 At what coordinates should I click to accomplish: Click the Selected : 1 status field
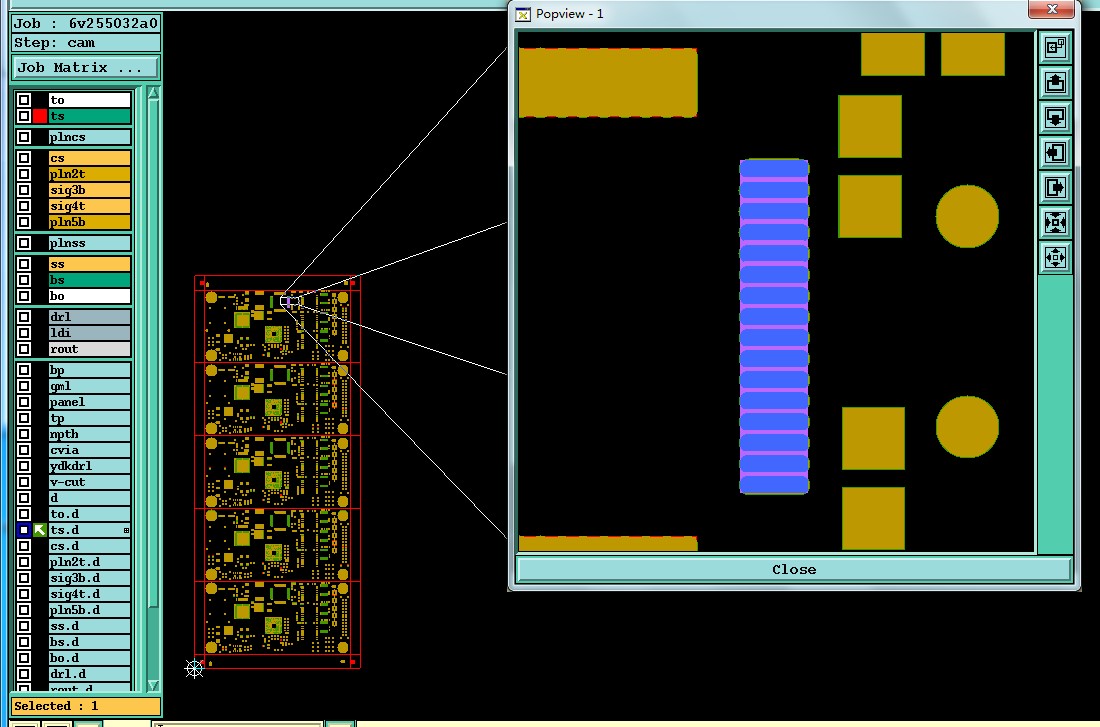pyautogui.click(x=86, y=706)
